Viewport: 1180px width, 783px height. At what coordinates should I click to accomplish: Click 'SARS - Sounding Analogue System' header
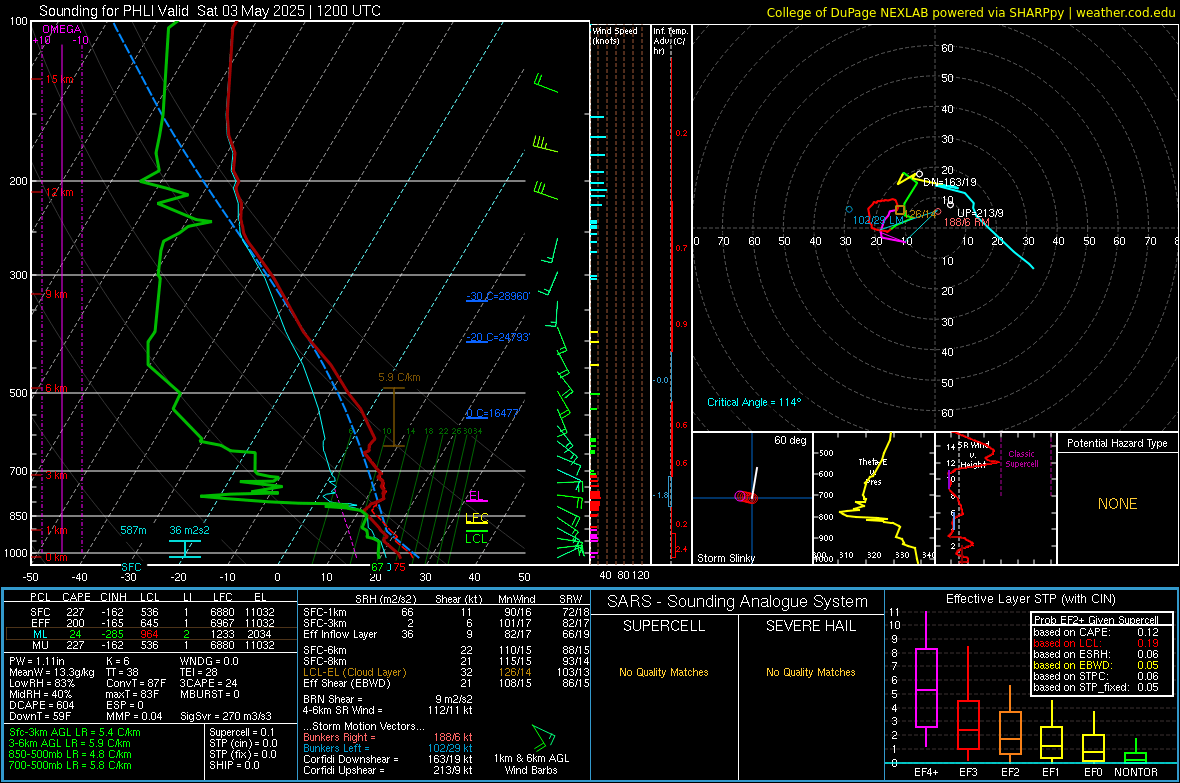(x=737, y=602)
